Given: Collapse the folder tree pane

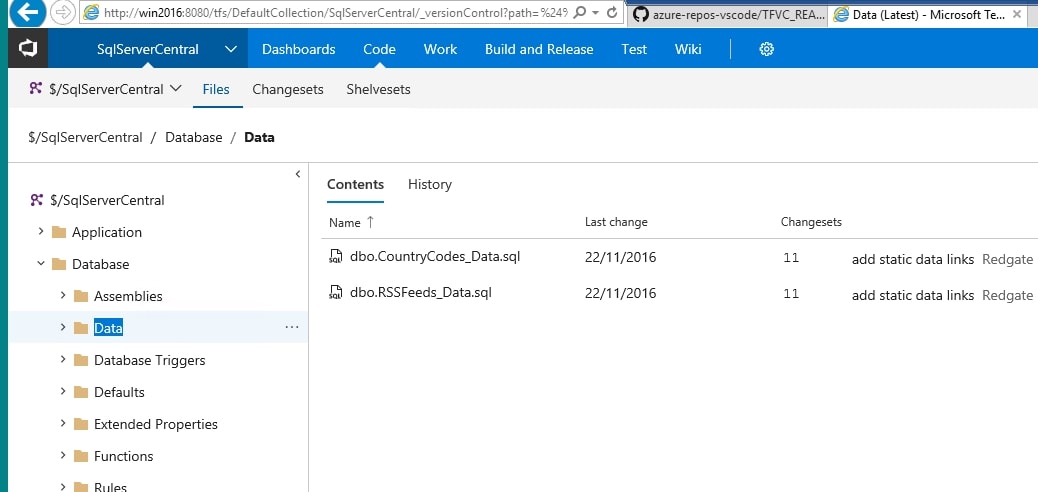Looking at the screenshot, I should tap(298, 174).
